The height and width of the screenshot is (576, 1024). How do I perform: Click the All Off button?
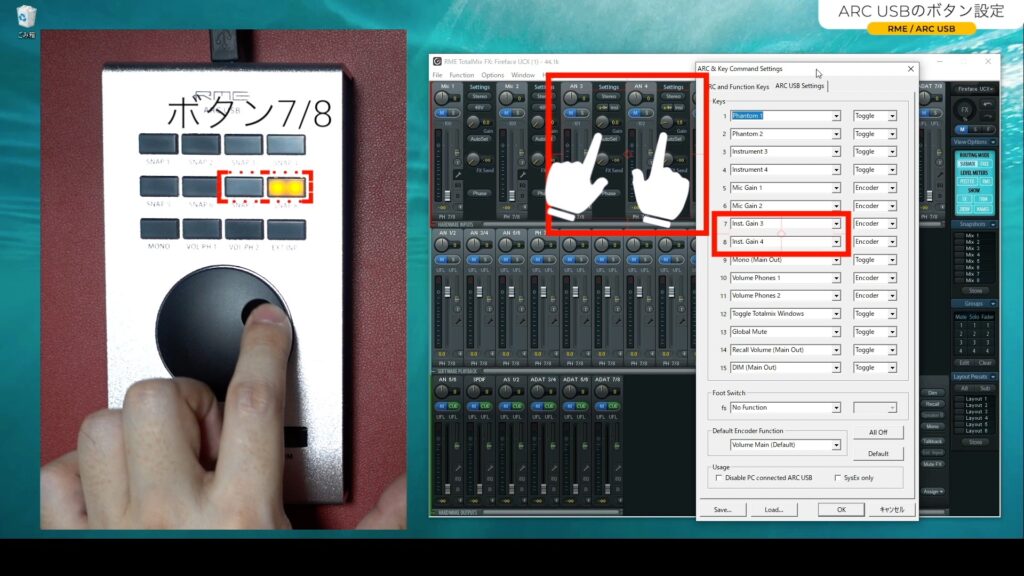(878, 432)
